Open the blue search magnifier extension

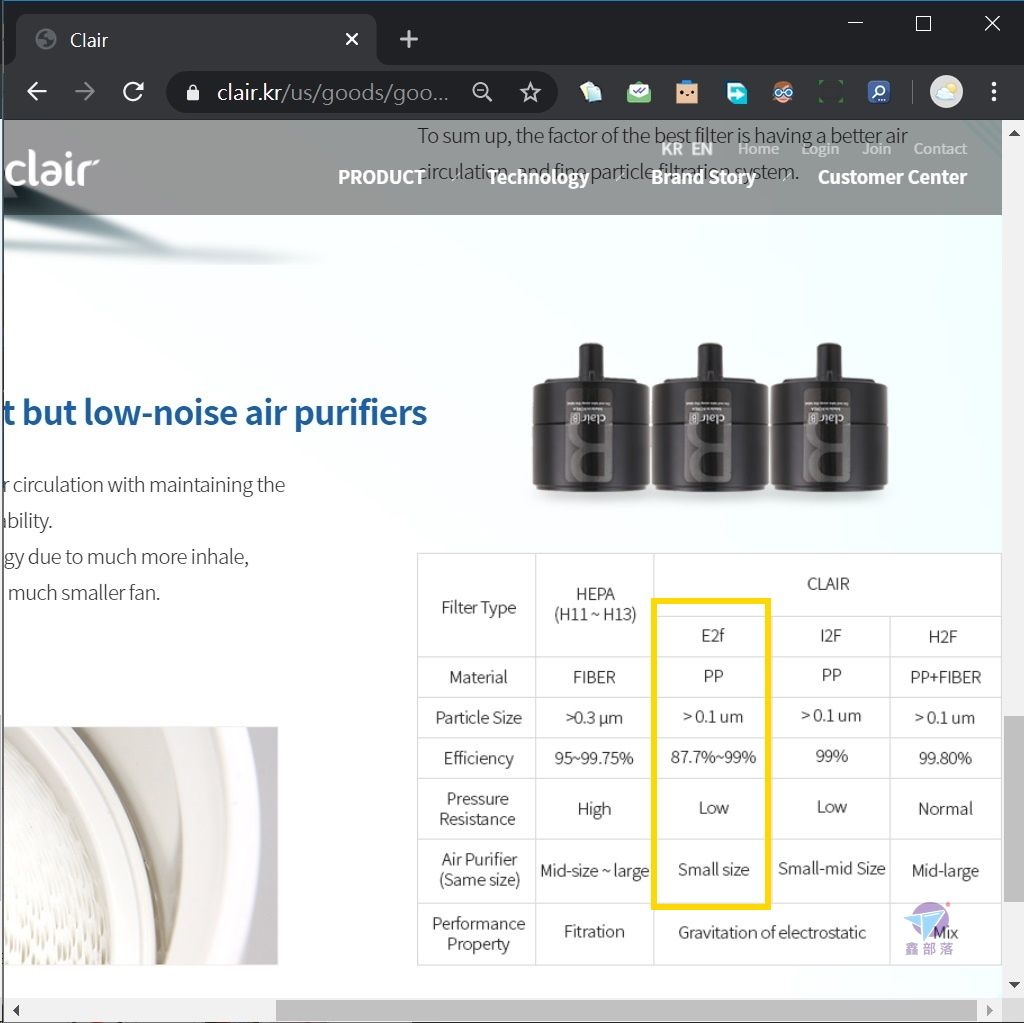coord(879,92)
